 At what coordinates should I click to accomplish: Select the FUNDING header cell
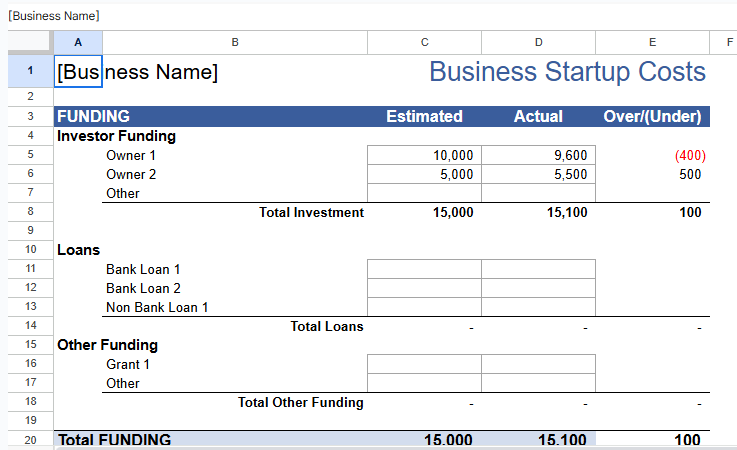pyautogui.click(x=93, y=116)
